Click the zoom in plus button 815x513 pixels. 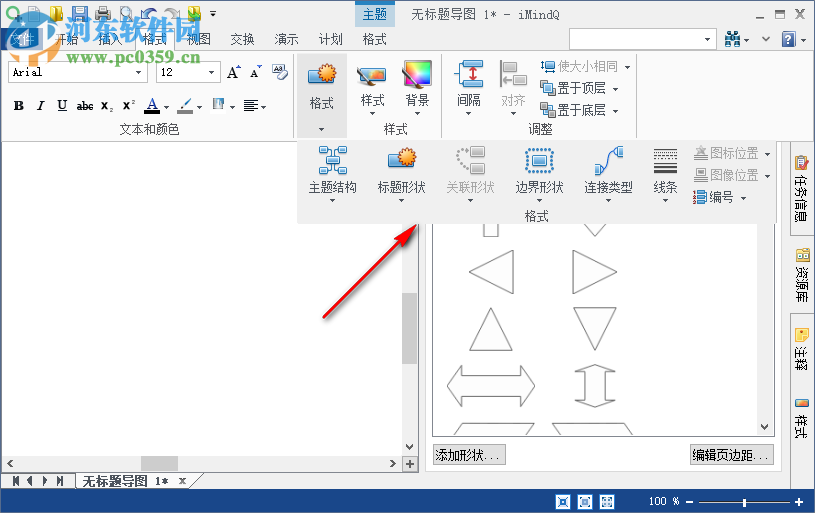[x=799, y=502]
